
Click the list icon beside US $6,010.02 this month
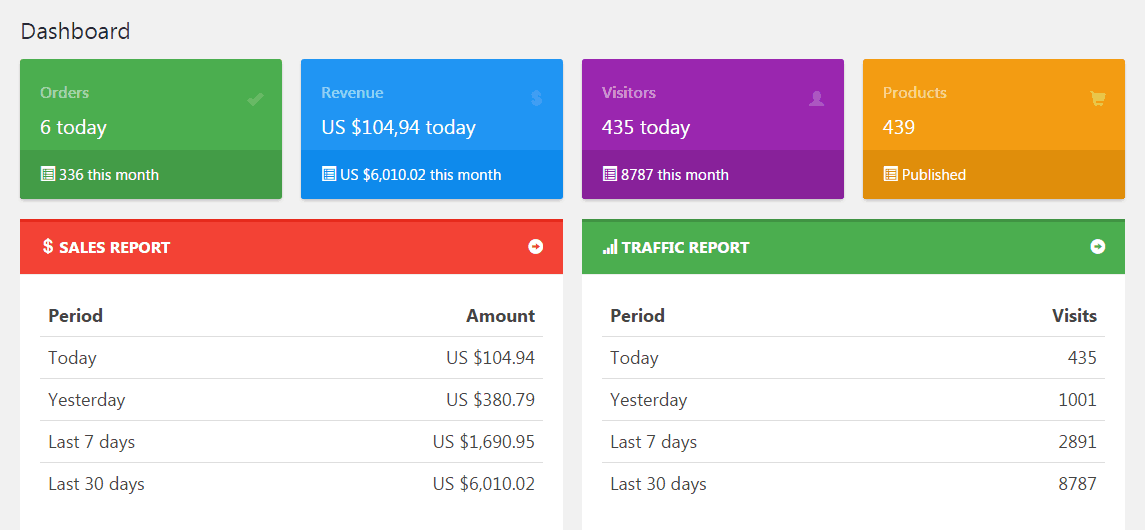(329, 174)
